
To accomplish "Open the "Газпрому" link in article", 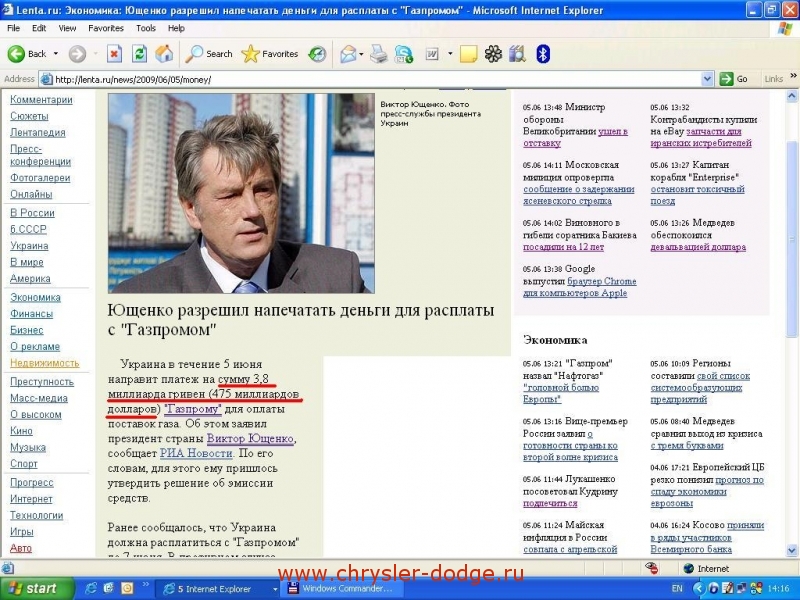I will click(x=193, y=409).
